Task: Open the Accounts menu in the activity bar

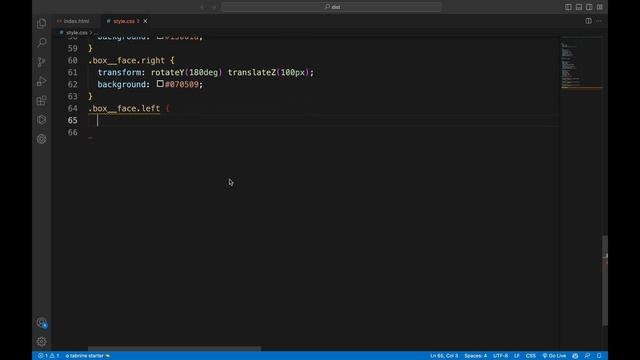Action: [41, 322]
